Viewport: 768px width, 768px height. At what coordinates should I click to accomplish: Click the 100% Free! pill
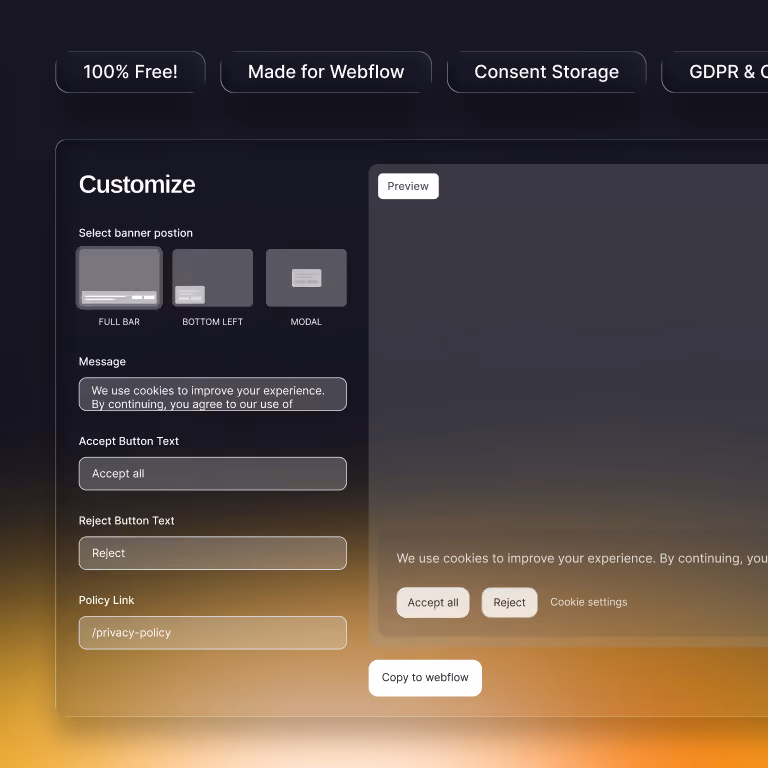point(130,72)
